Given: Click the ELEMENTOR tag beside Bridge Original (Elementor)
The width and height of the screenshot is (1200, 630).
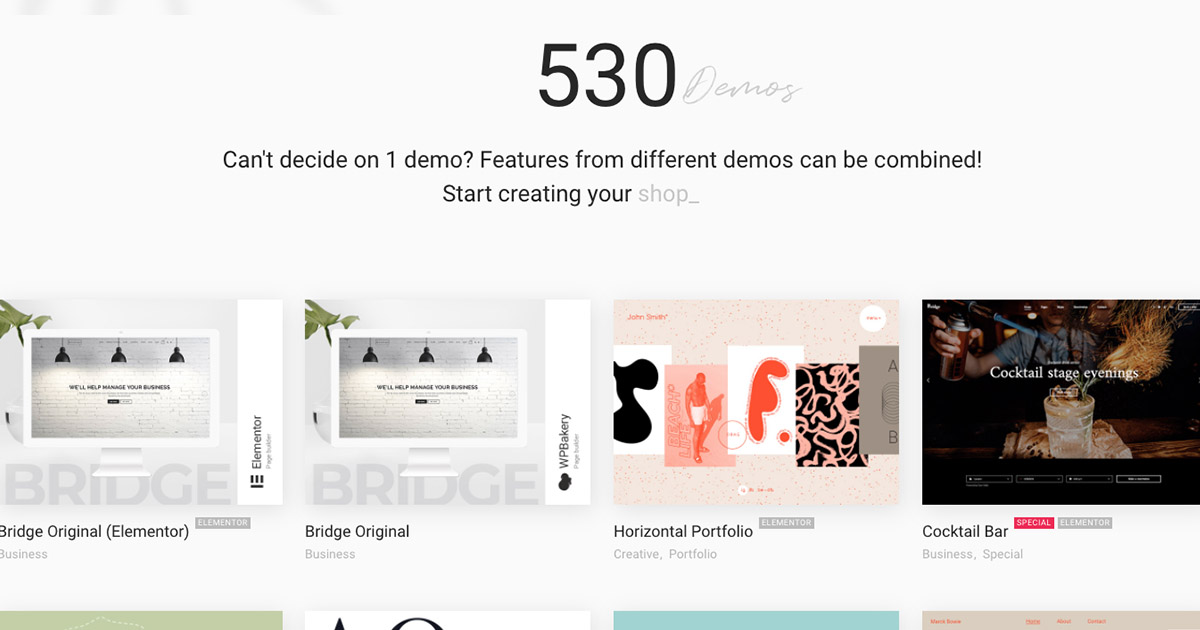Looking at the screenshot, I should point(222,523).
